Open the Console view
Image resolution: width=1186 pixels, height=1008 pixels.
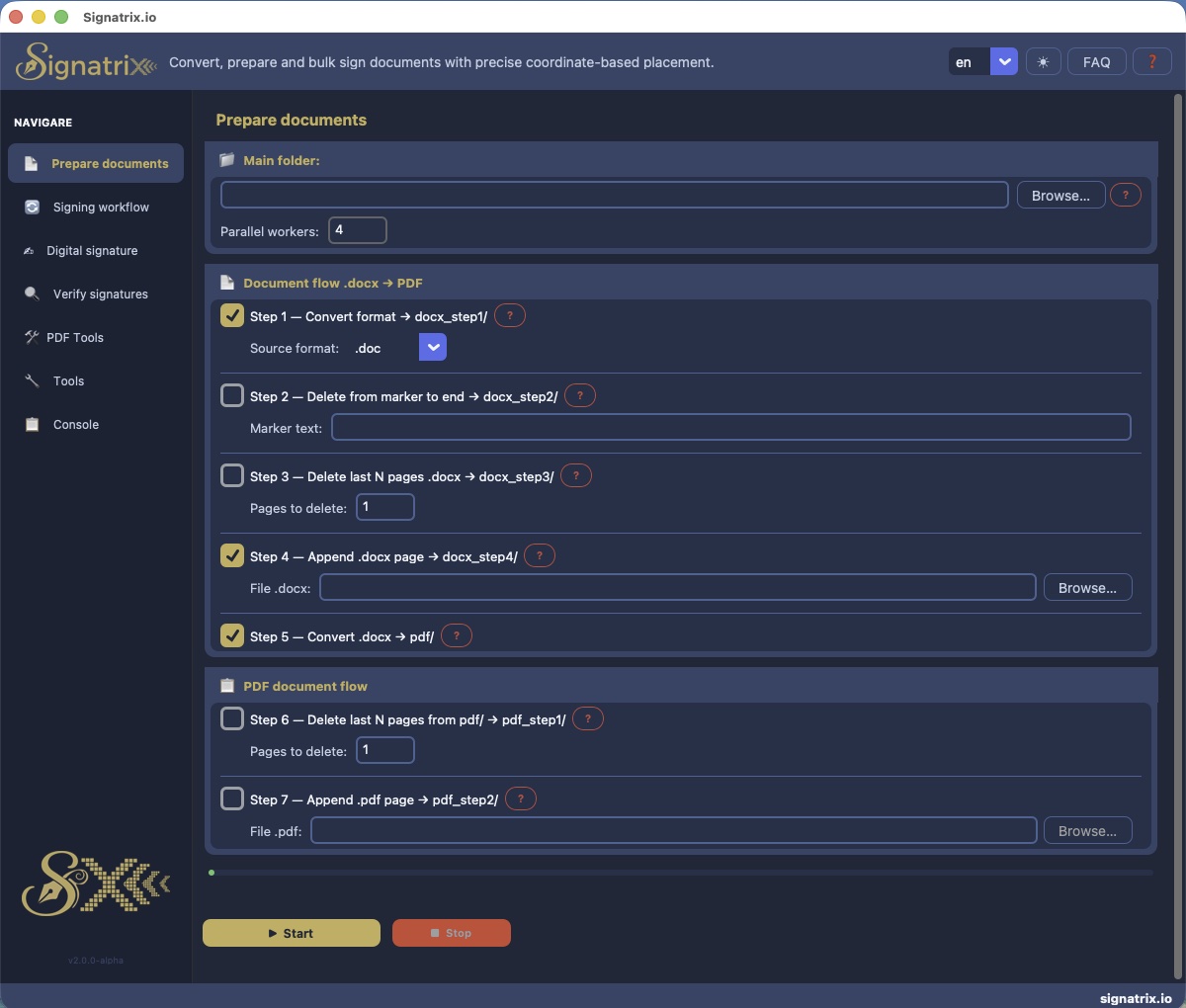(74, 424)
